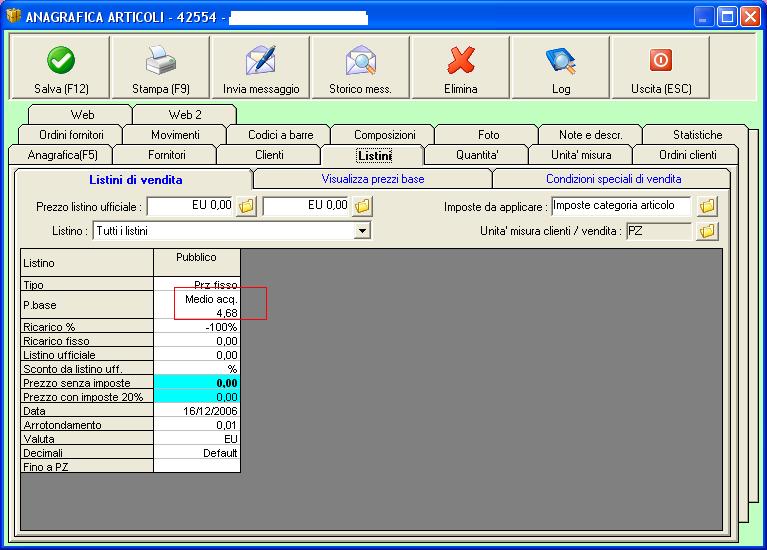Screen dimensions: 767x550
Task: Select the Prezzo senza imposte cyan value
Action: pyautogui.click(x=197, y=383)
